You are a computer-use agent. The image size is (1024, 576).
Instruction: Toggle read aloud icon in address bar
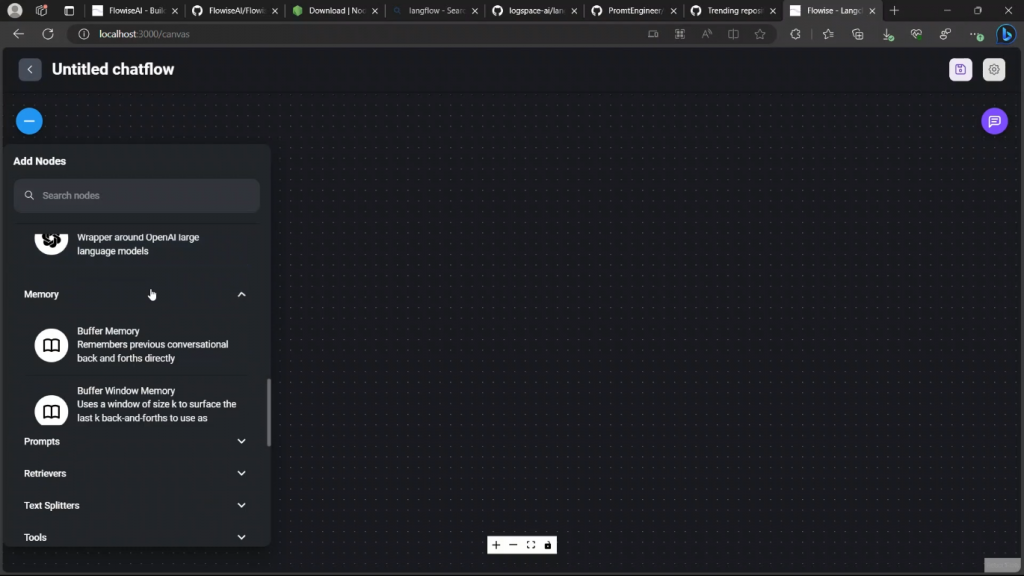707,34
